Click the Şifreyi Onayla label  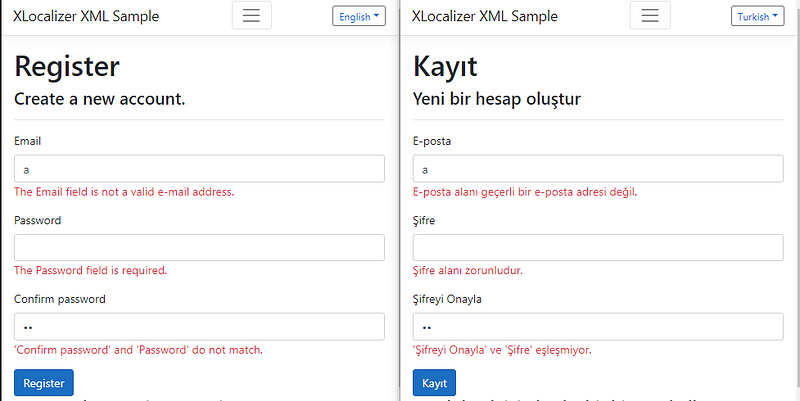pos(454,299)
